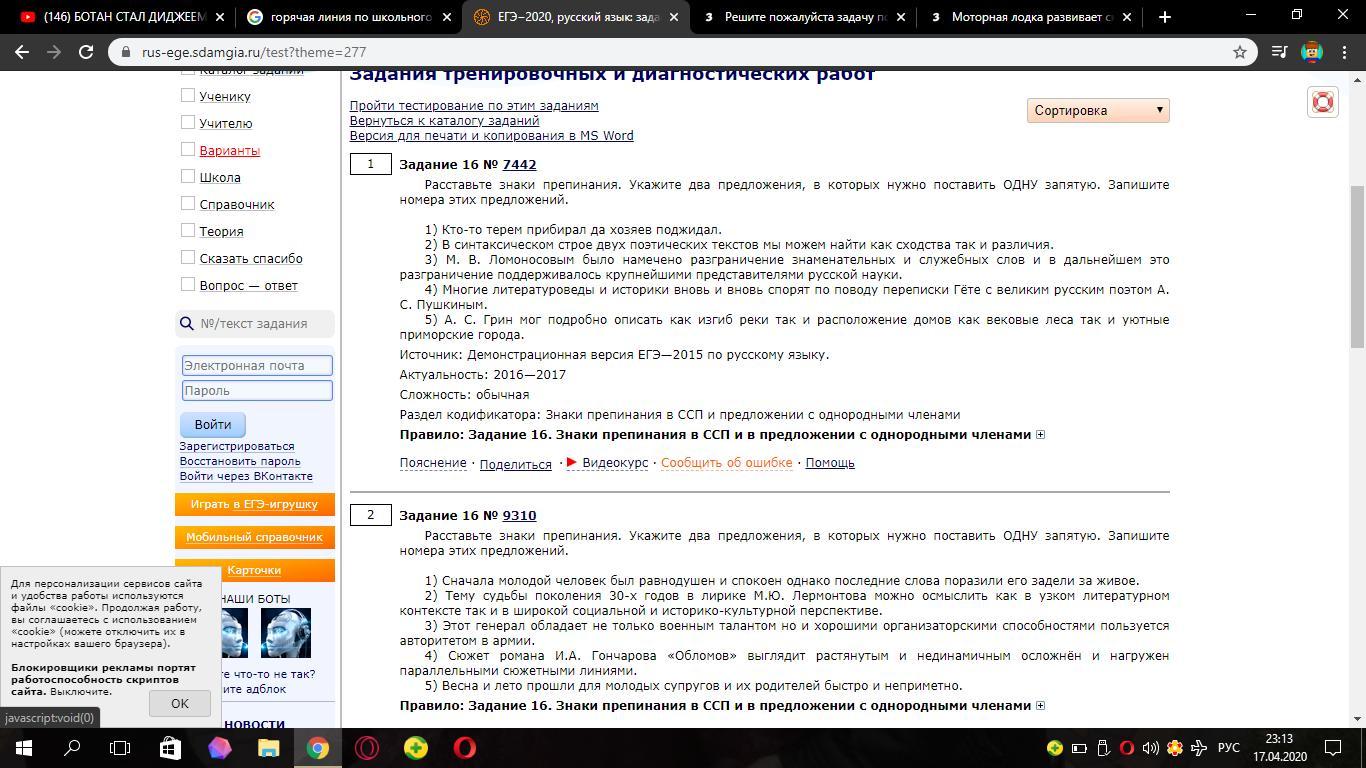Open Task View on the taskbar
This screenshot has height=768, width=1366.
[120, 748]
